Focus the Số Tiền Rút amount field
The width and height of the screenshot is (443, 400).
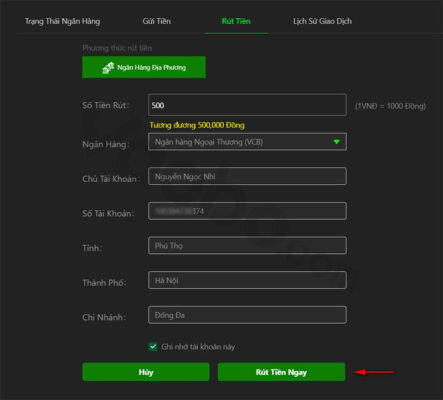click(x=247, y=105)
